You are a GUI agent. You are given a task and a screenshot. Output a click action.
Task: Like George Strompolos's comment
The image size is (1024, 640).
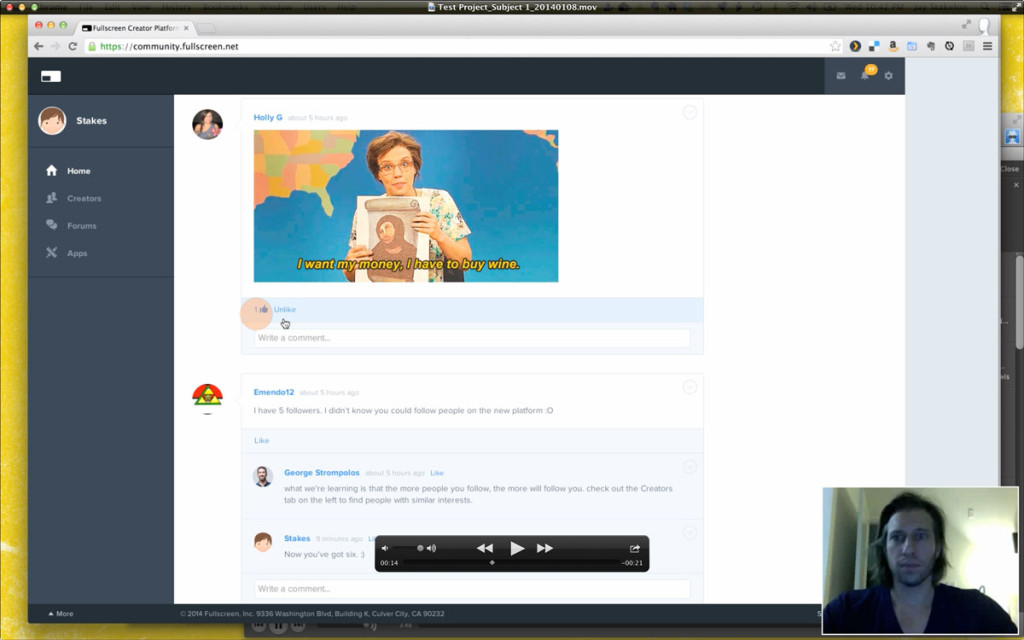coord(437,473)
